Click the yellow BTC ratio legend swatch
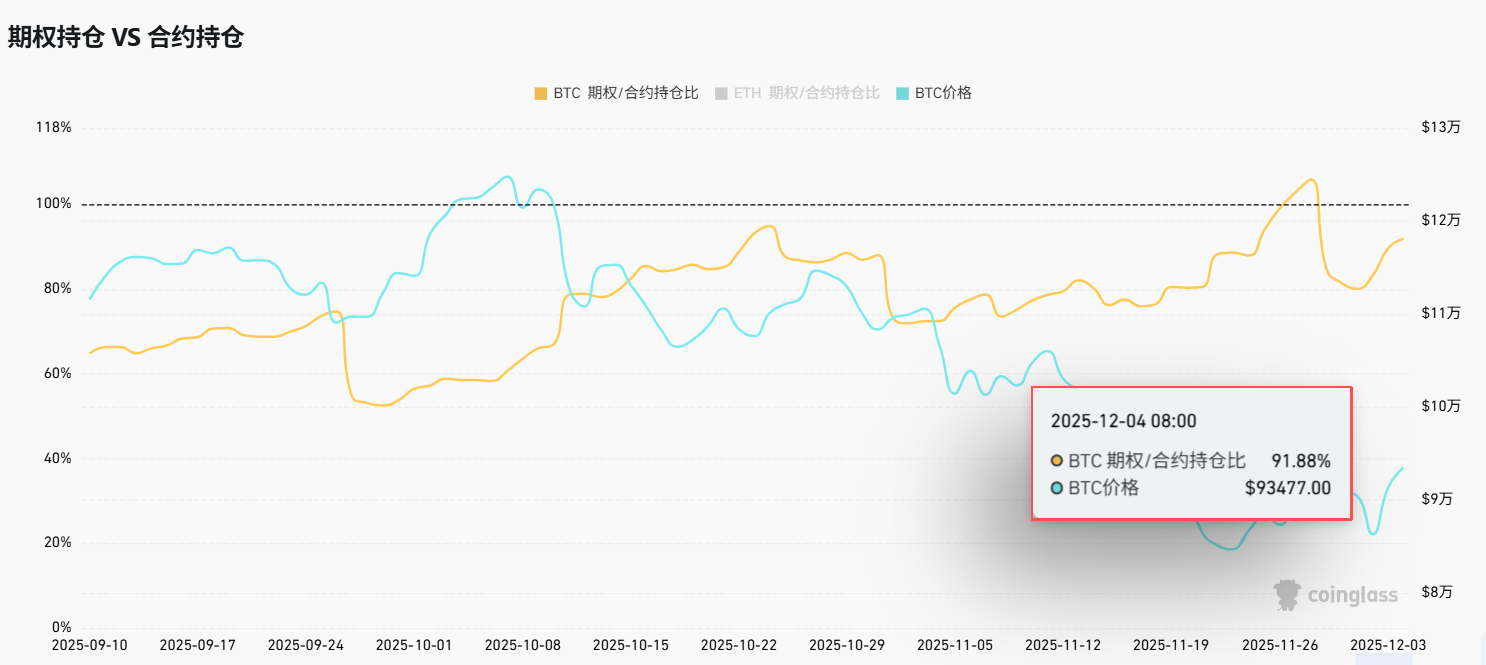Viewport: 1486px width, 665px height. (x=541, y=93)
